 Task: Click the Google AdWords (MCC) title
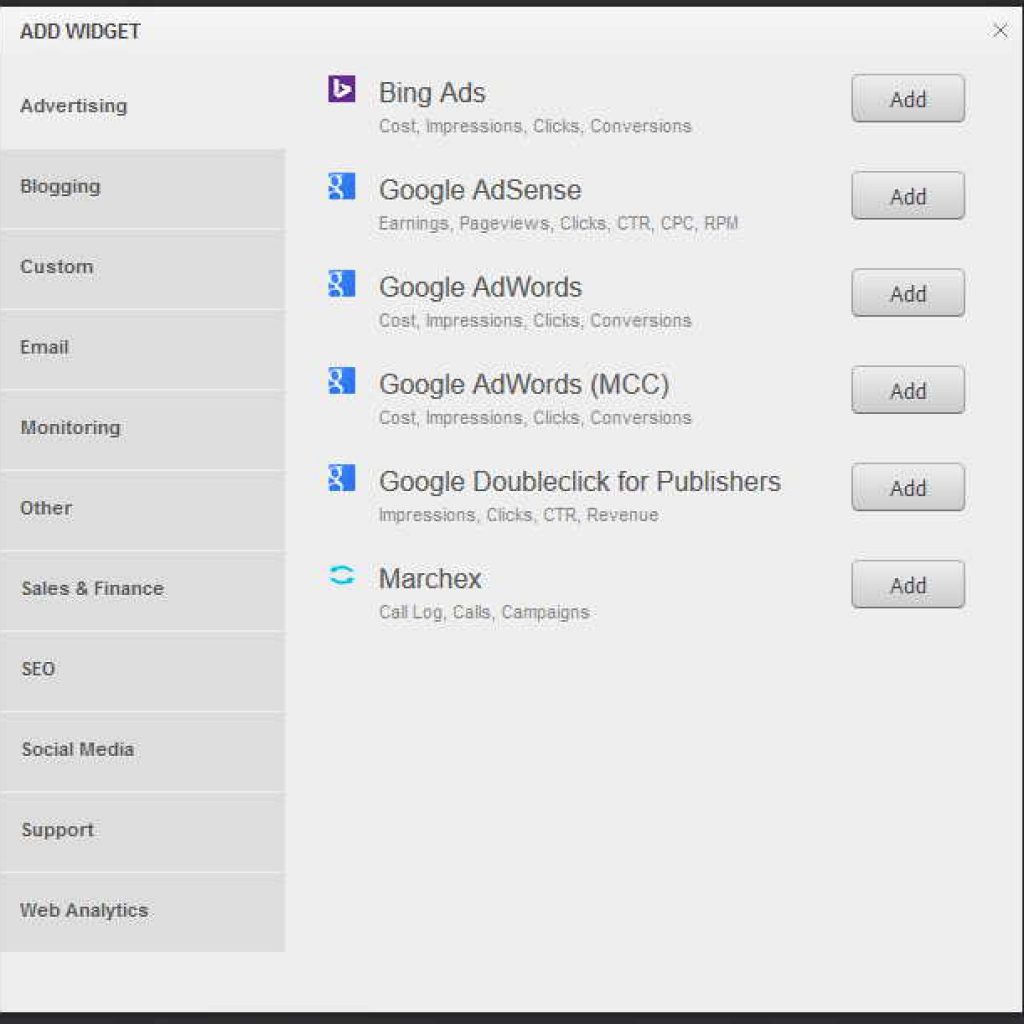524,385
